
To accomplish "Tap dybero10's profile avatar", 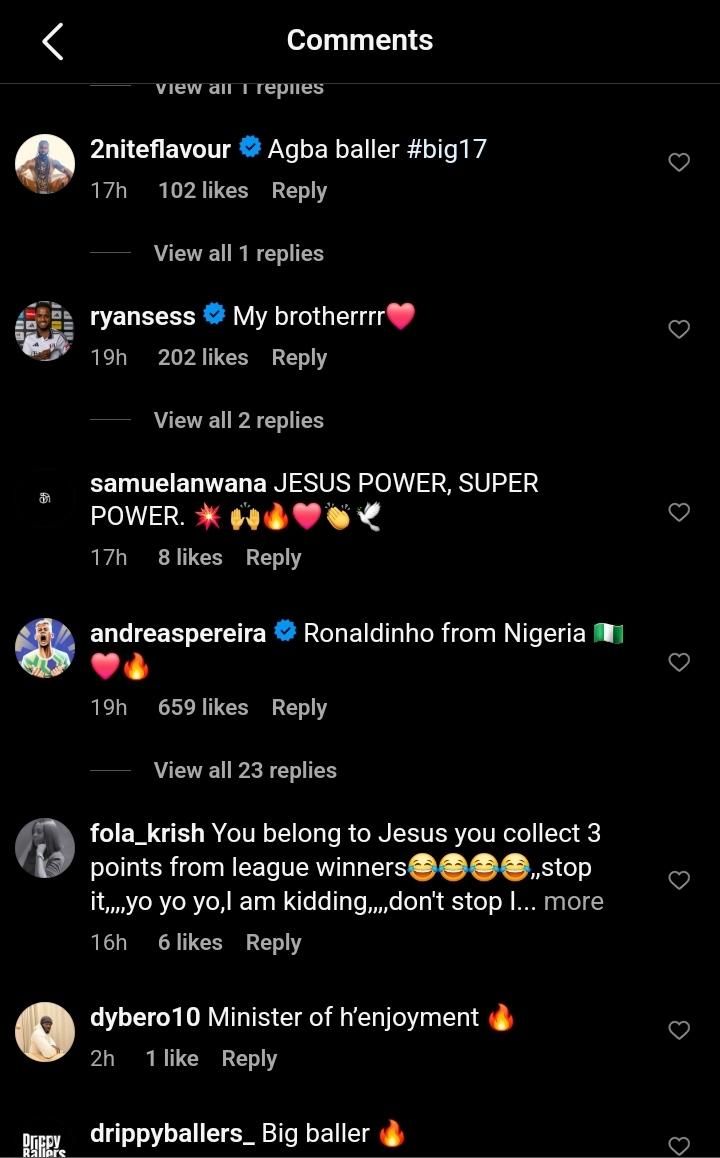I will click(x=45, y=1032).
